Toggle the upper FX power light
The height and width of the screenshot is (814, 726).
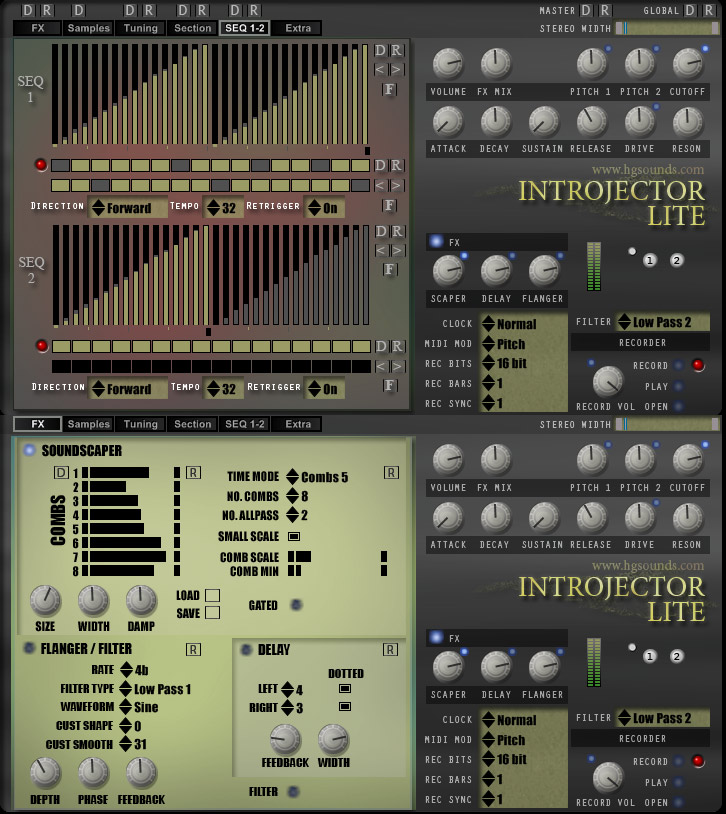pos(436,241)
